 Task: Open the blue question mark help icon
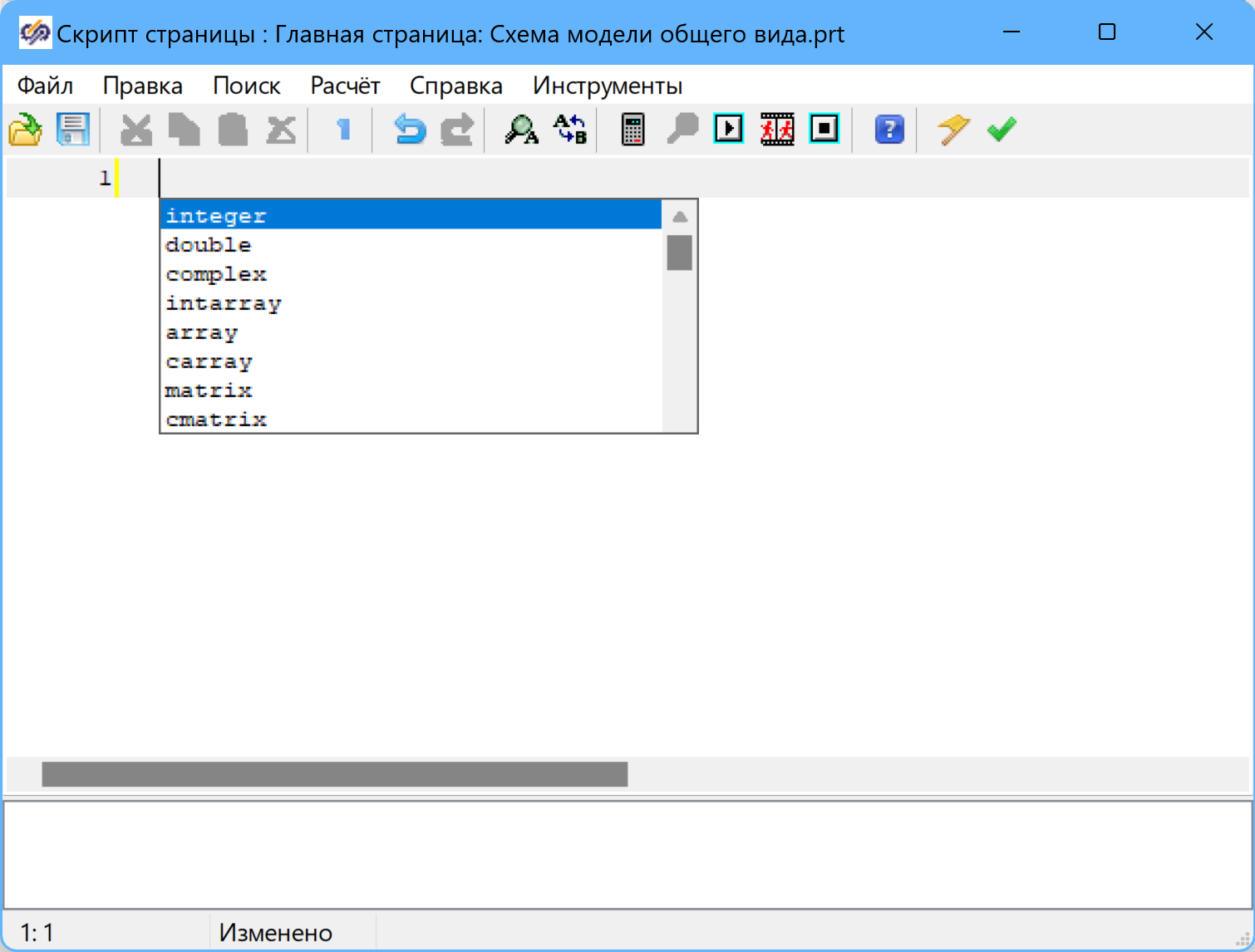pos(889,130)
